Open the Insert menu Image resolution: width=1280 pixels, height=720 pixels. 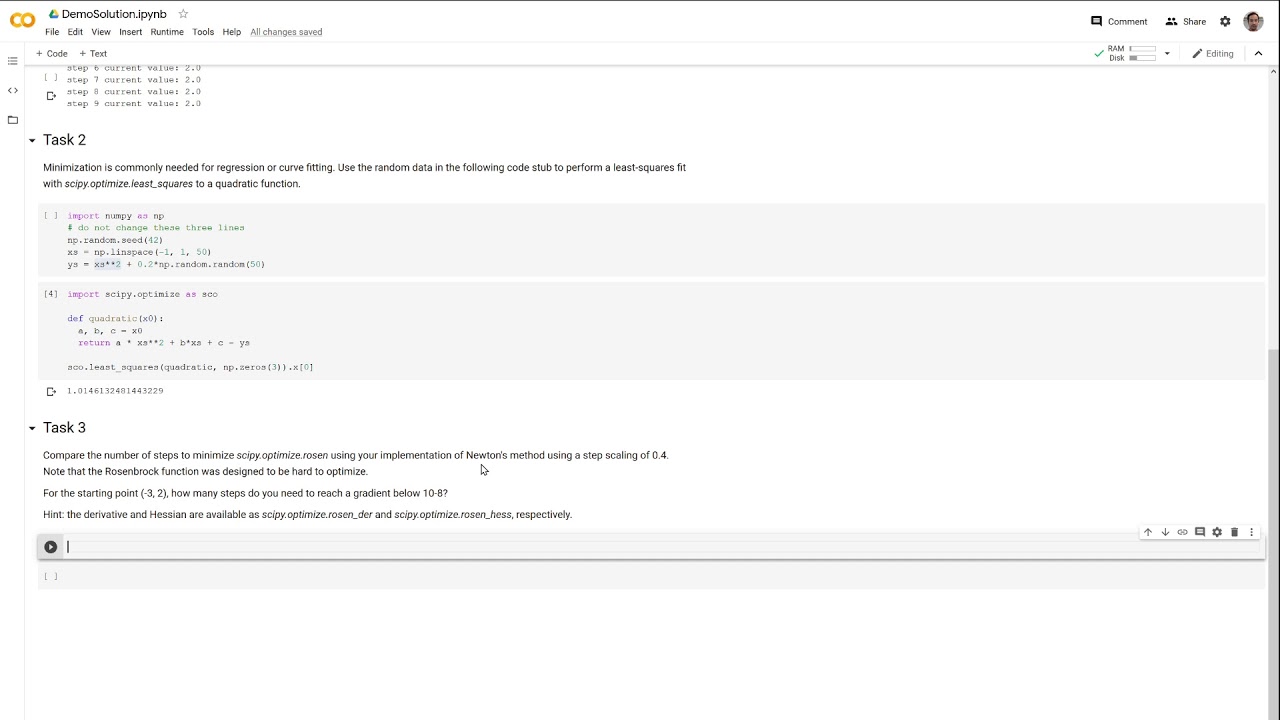(130, 32)
